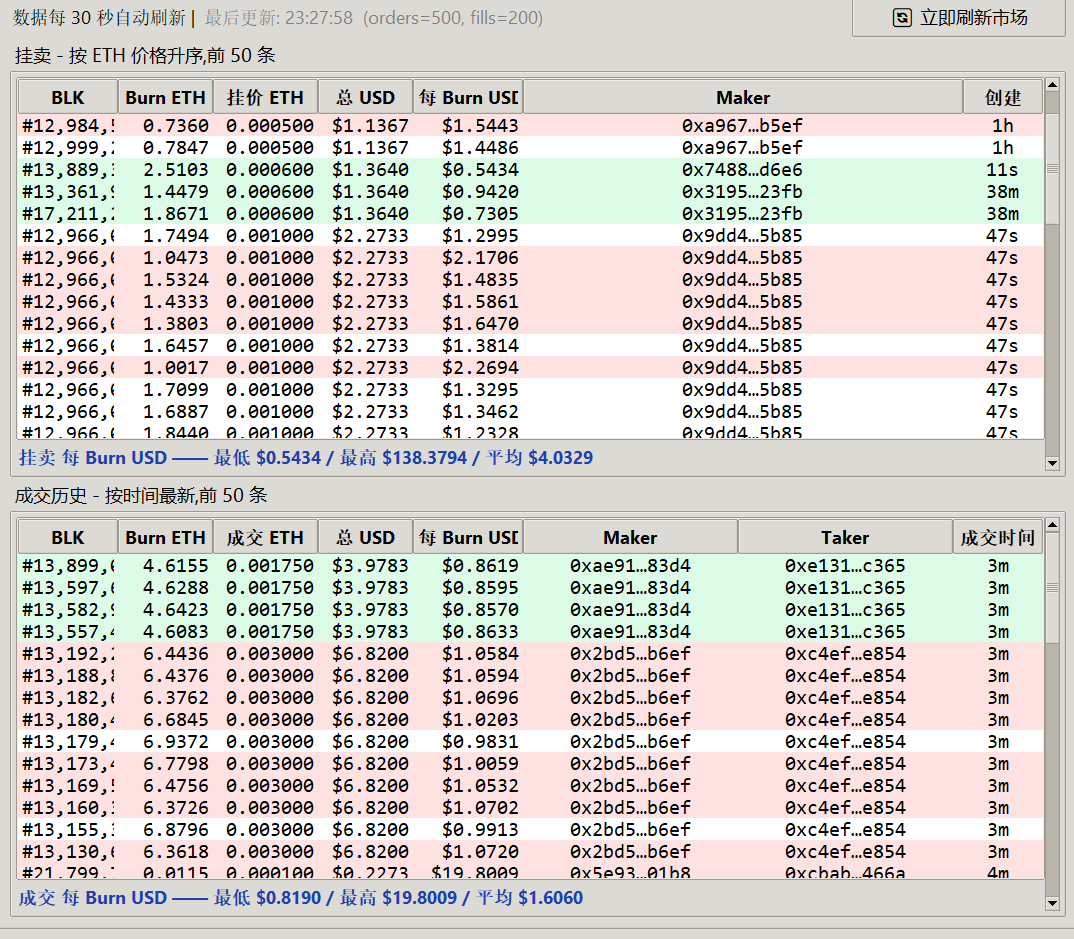
Task: Click the 立即刷新市场 refresh button
Action: pos(959,18)
